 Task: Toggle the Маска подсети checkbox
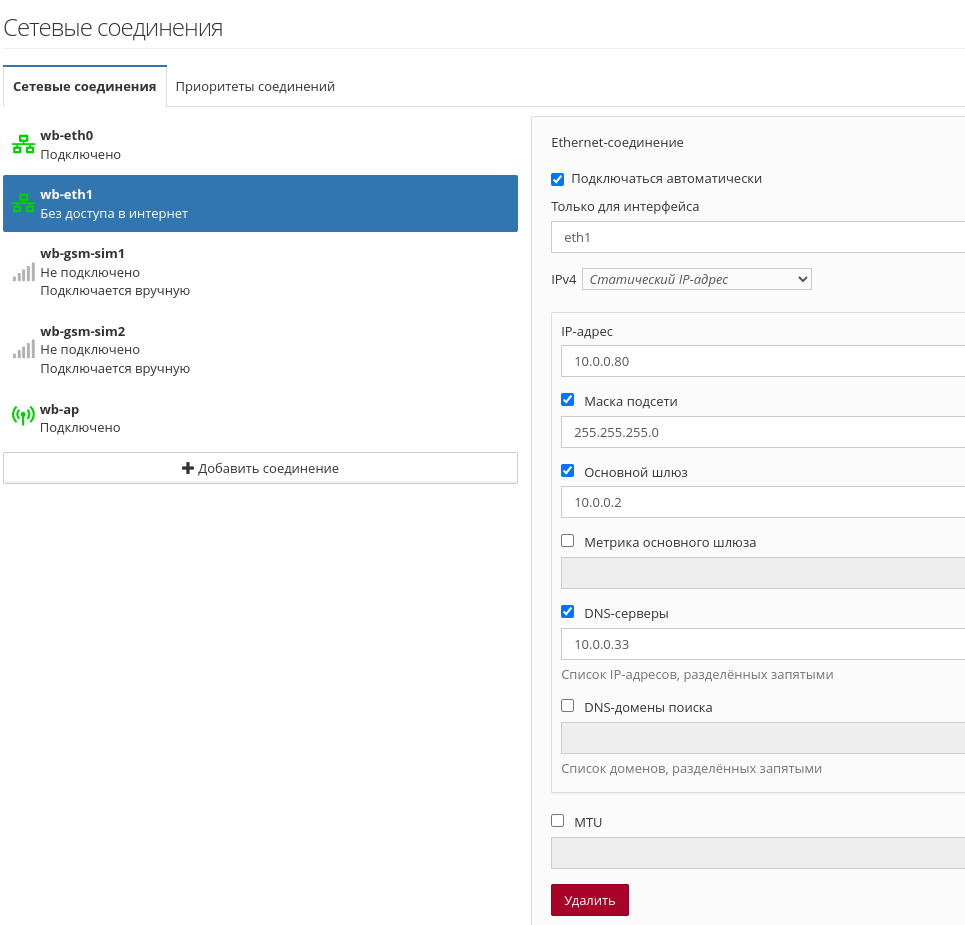[567, 400]
